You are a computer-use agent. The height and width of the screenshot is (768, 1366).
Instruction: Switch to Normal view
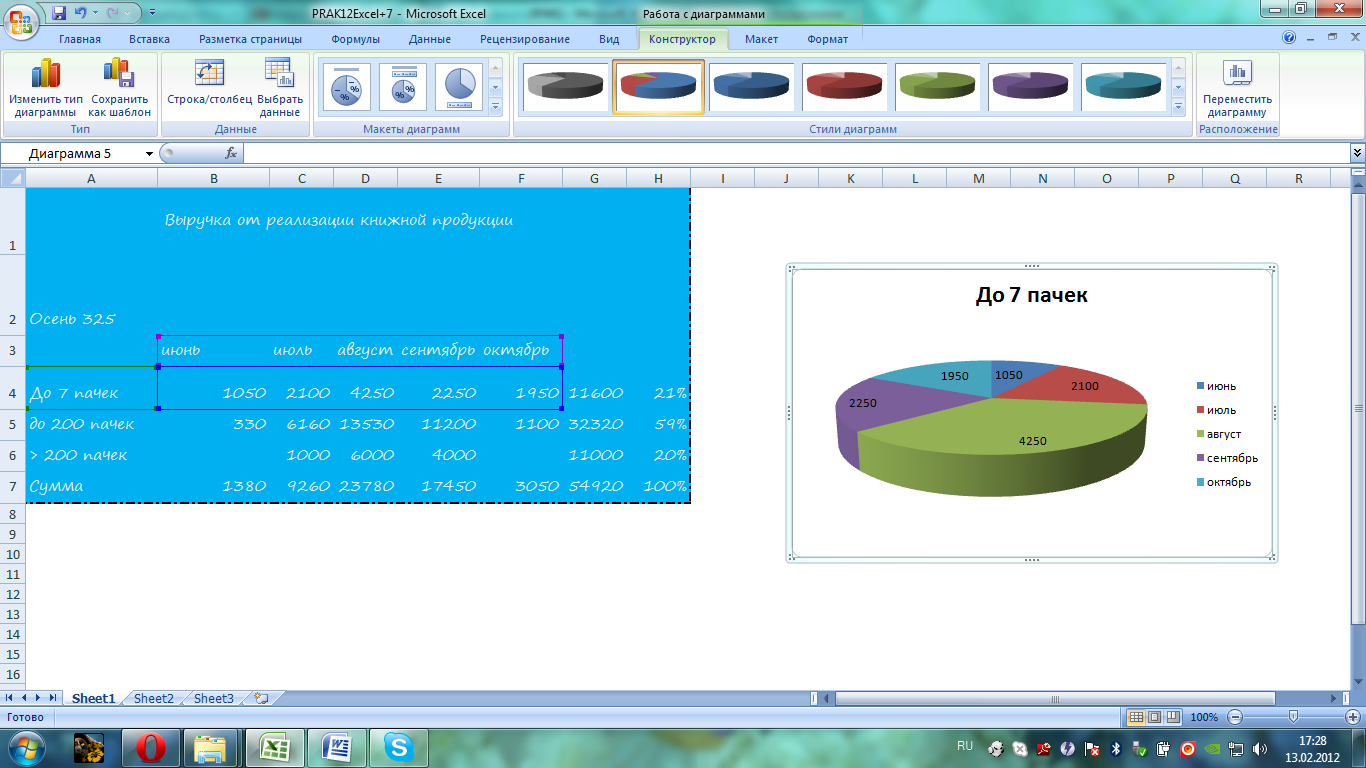point(1135,717)
